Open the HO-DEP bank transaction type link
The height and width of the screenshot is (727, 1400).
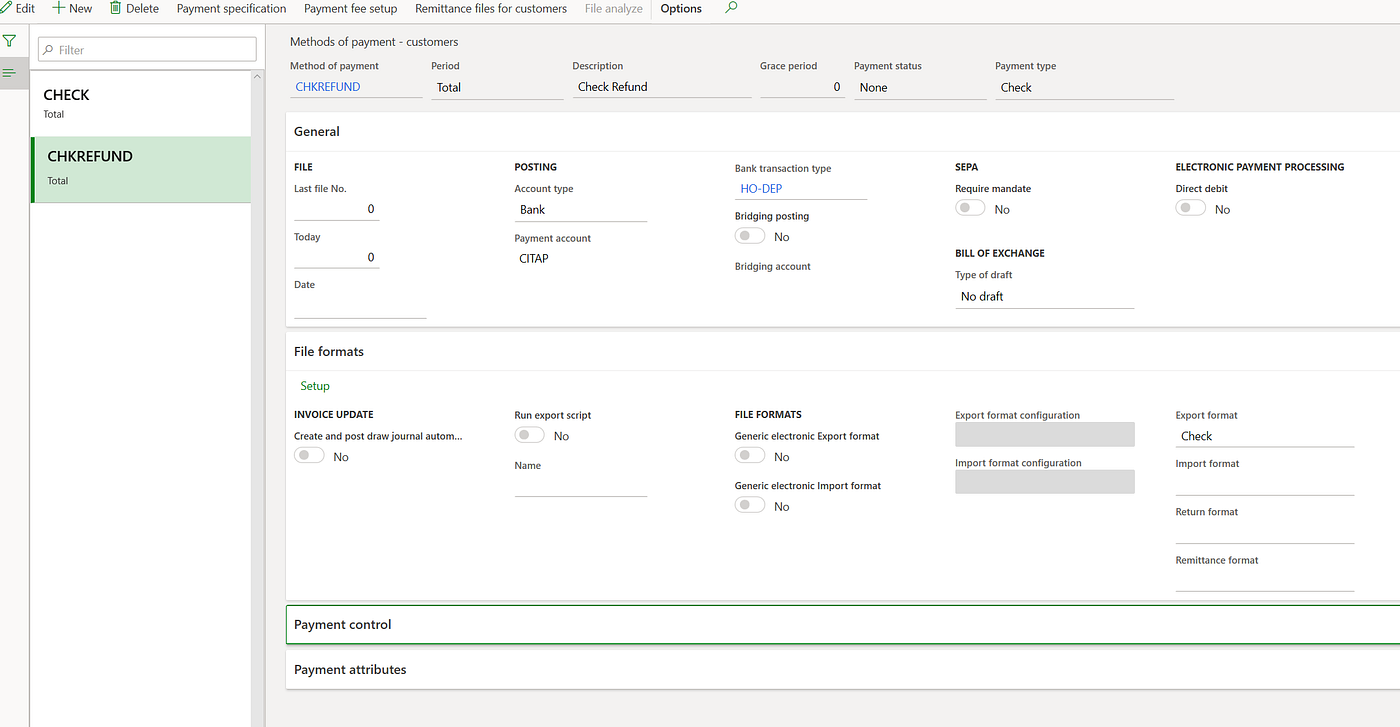click(762, 187)
